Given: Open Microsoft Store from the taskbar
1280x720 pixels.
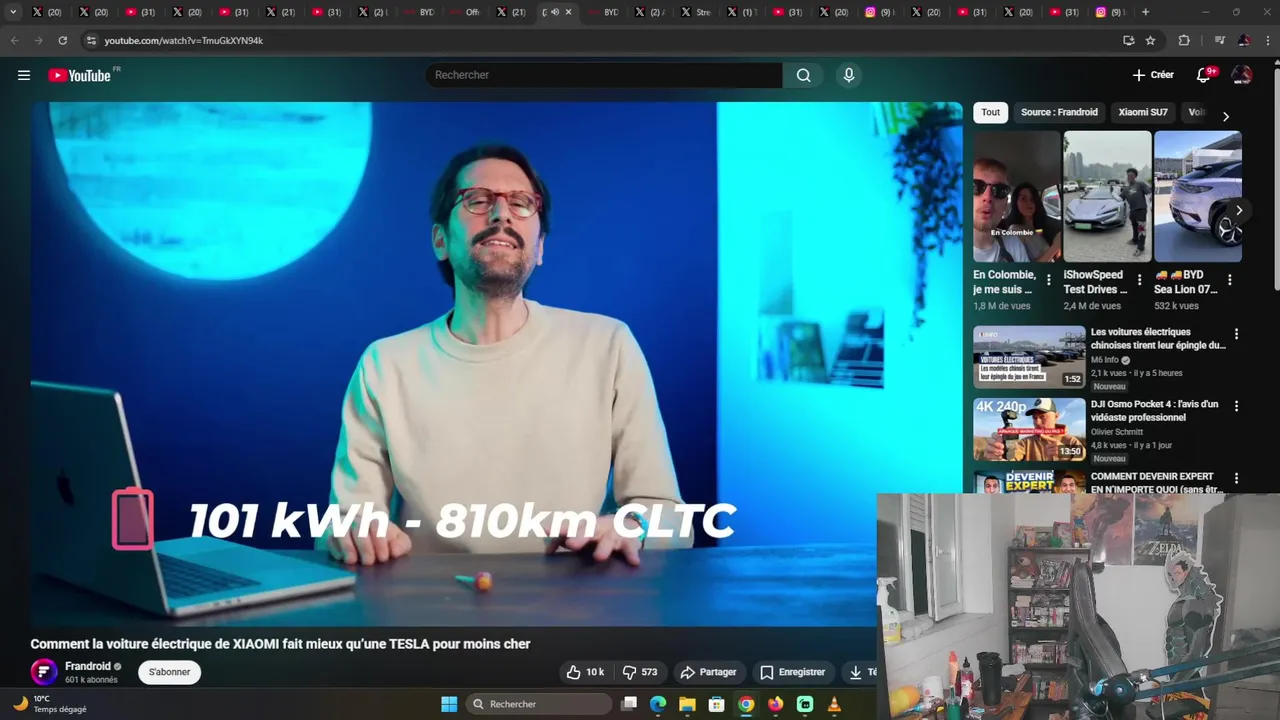Looking at the screenshot, I should point(716,704).
